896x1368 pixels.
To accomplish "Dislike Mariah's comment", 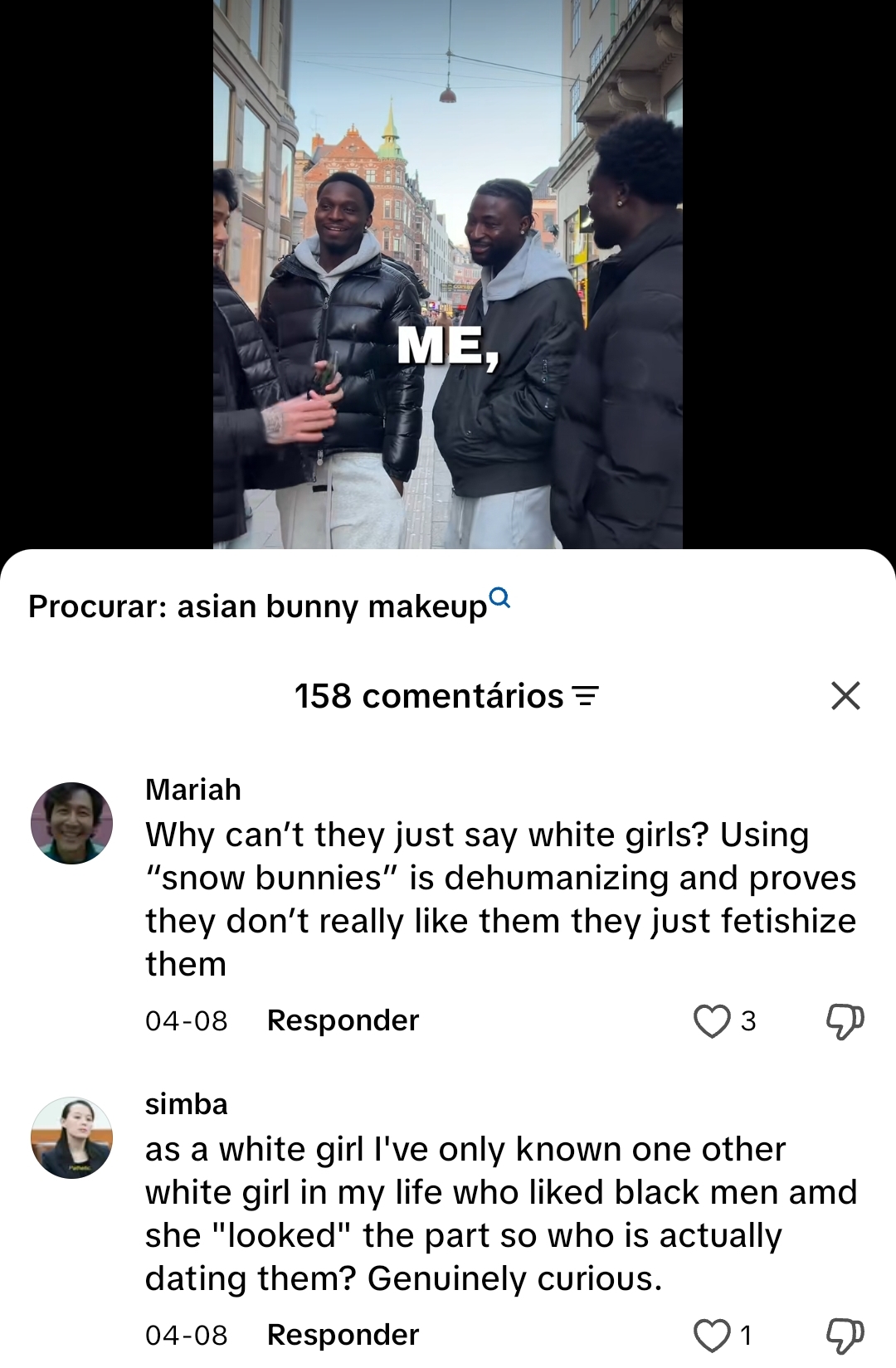I will [845, 1021].
